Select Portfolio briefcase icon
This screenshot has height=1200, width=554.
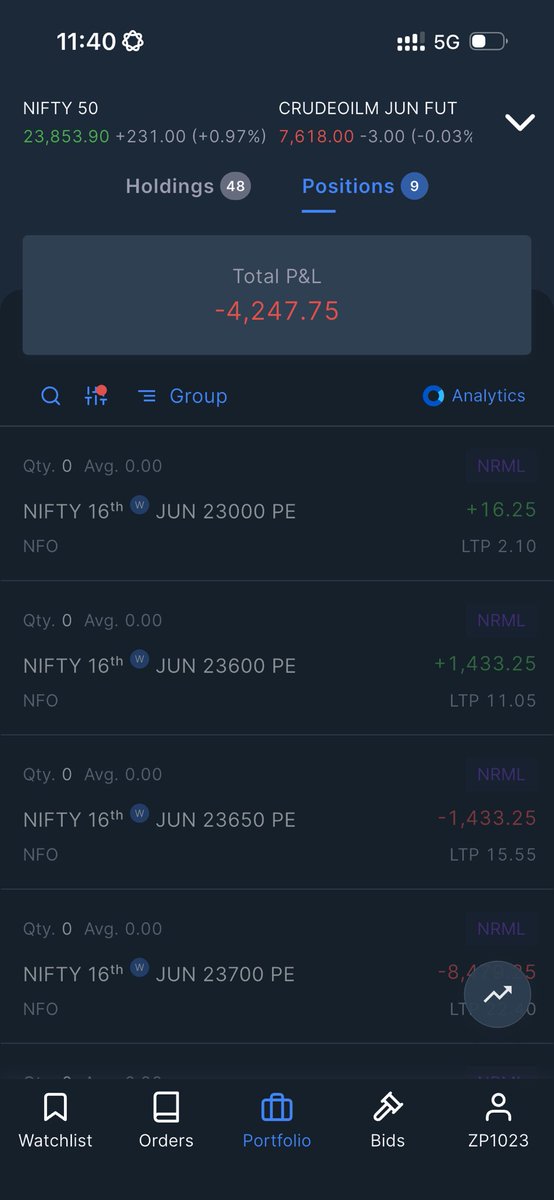coord(277,1108)
